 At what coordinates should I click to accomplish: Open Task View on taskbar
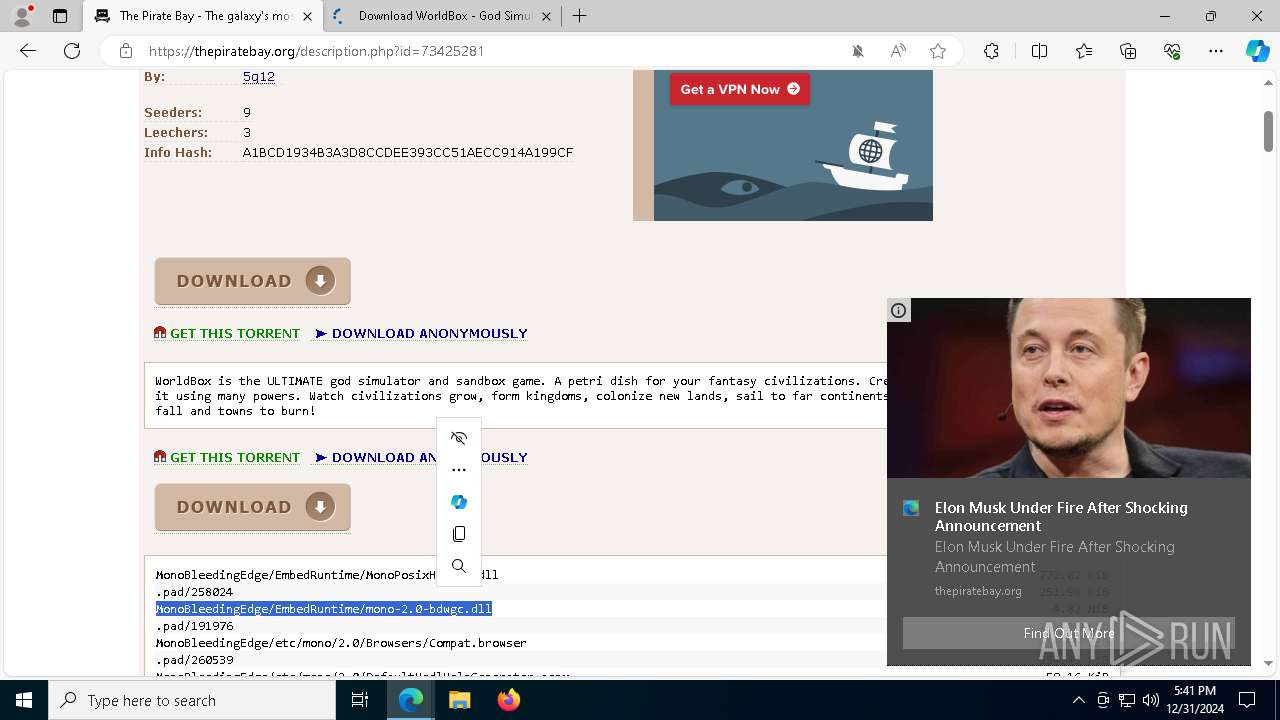tap(360, 701)
